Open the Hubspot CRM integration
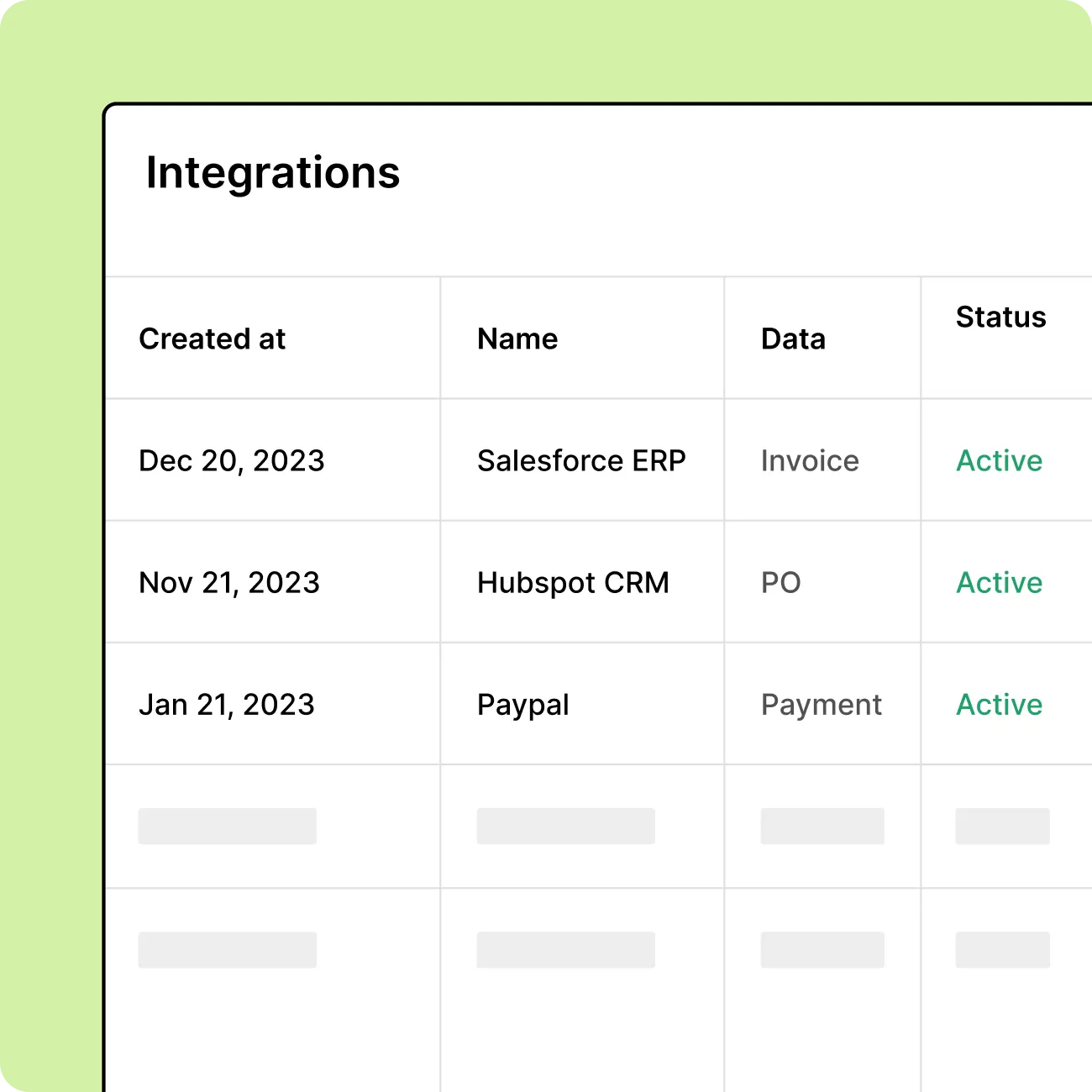The image size is (1092, 1092). tap(573, 583)
